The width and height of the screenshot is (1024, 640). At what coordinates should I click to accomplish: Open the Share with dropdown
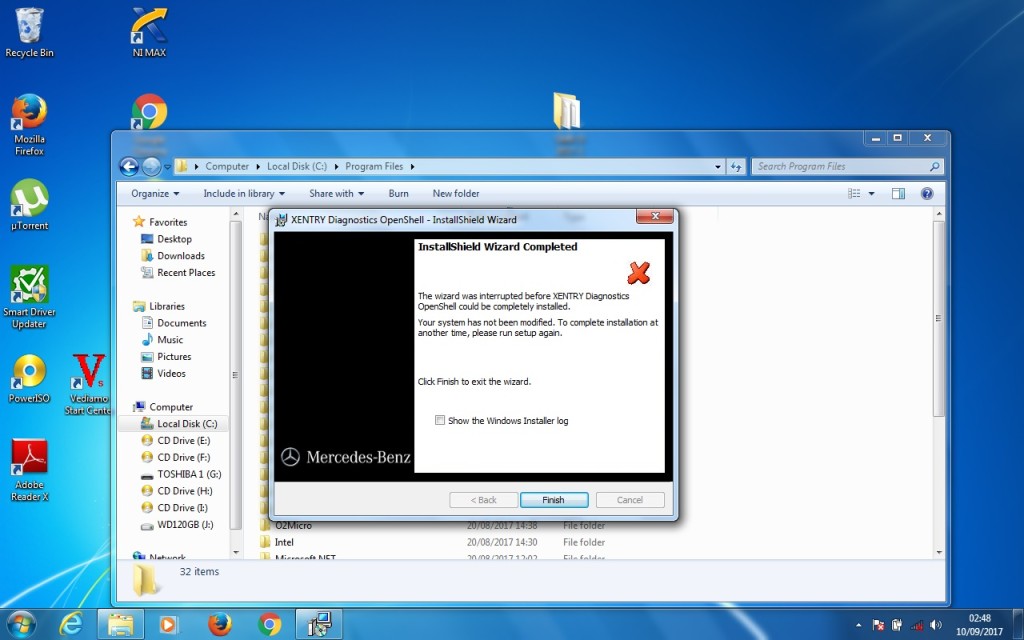pyautogui.click(x=336, y=194)
